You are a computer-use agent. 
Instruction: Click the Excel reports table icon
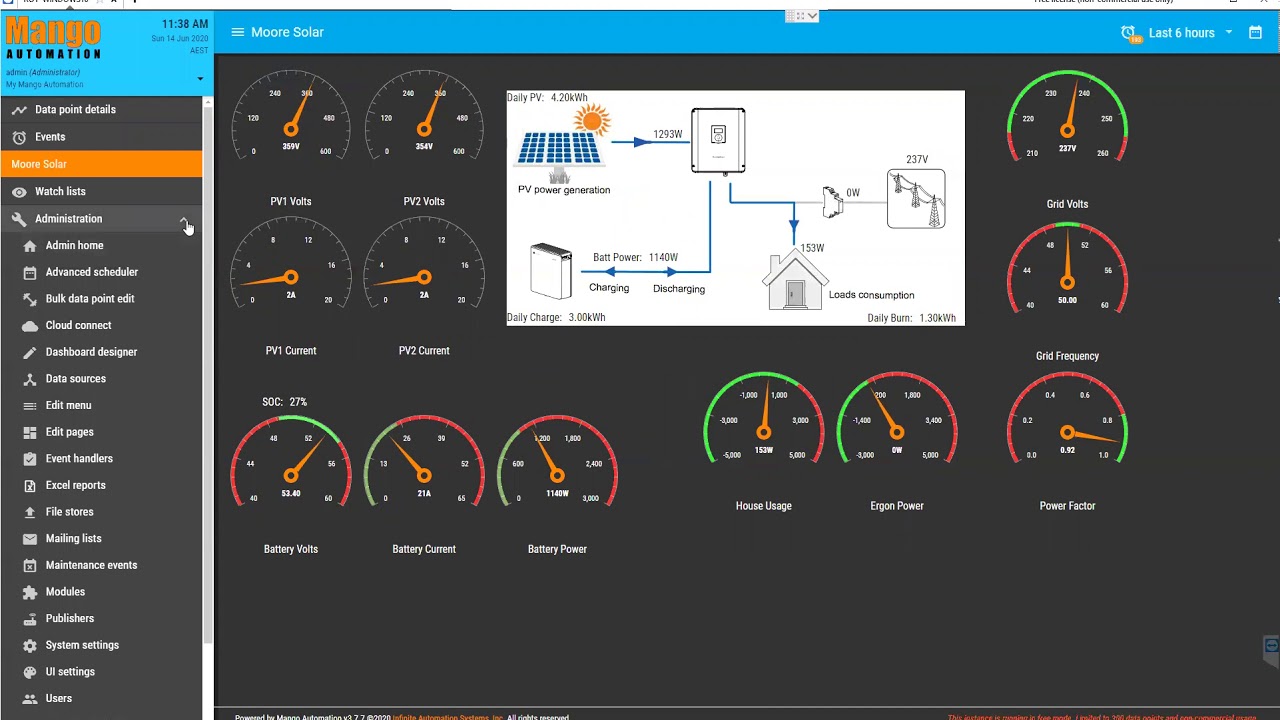pyautogui.click(x=30, y=486)
